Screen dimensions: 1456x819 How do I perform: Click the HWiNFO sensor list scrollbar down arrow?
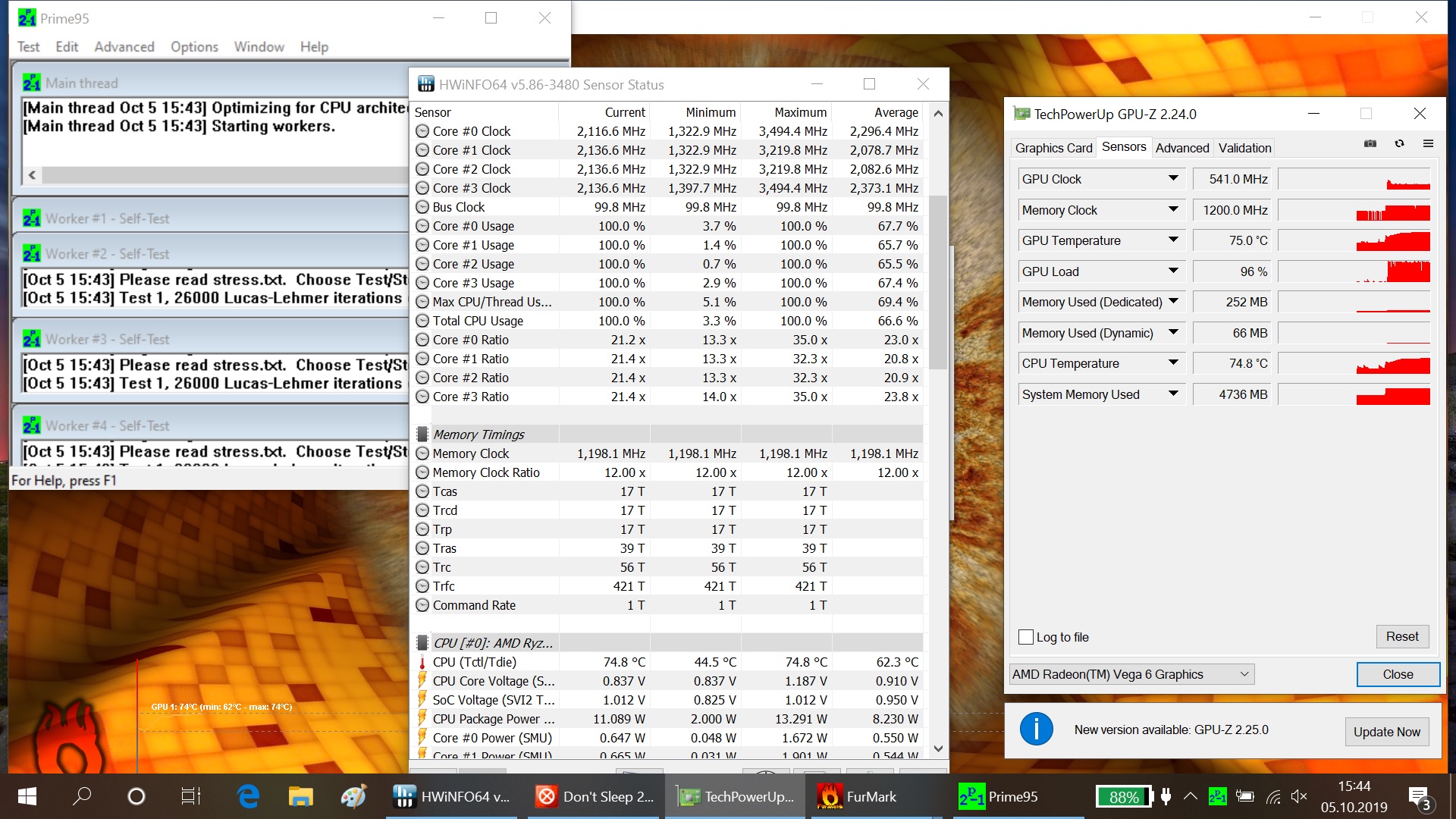click(x=938, y=748)
